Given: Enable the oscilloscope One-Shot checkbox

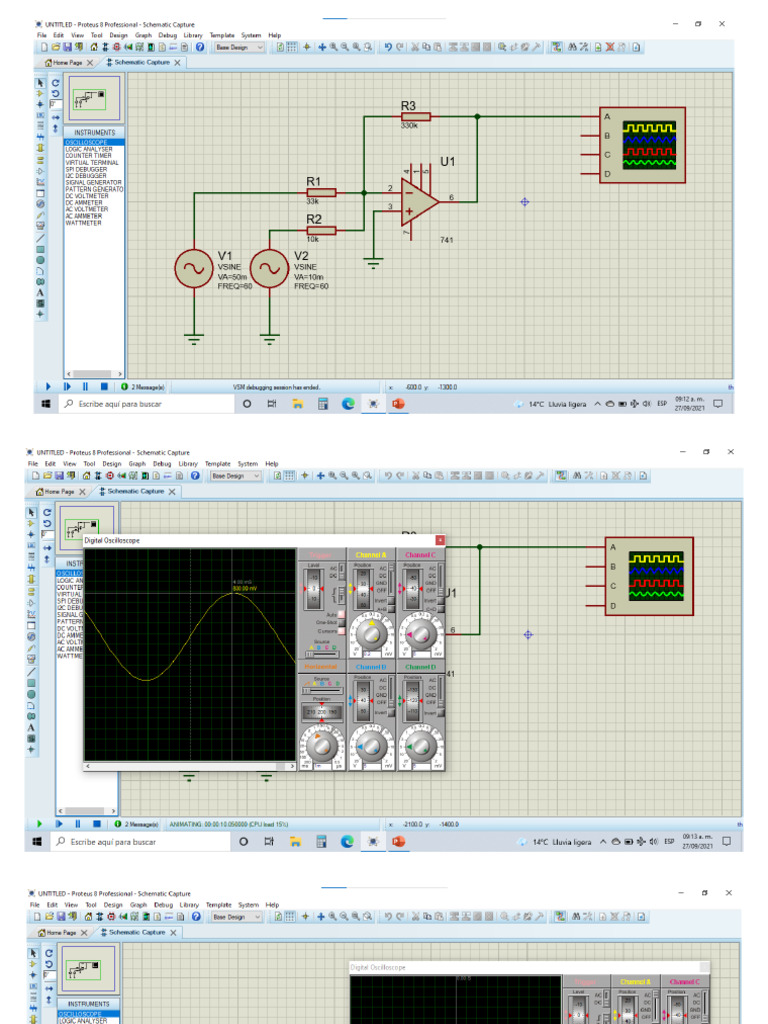Looking at the screenshot, I should [x=341, y=622].
